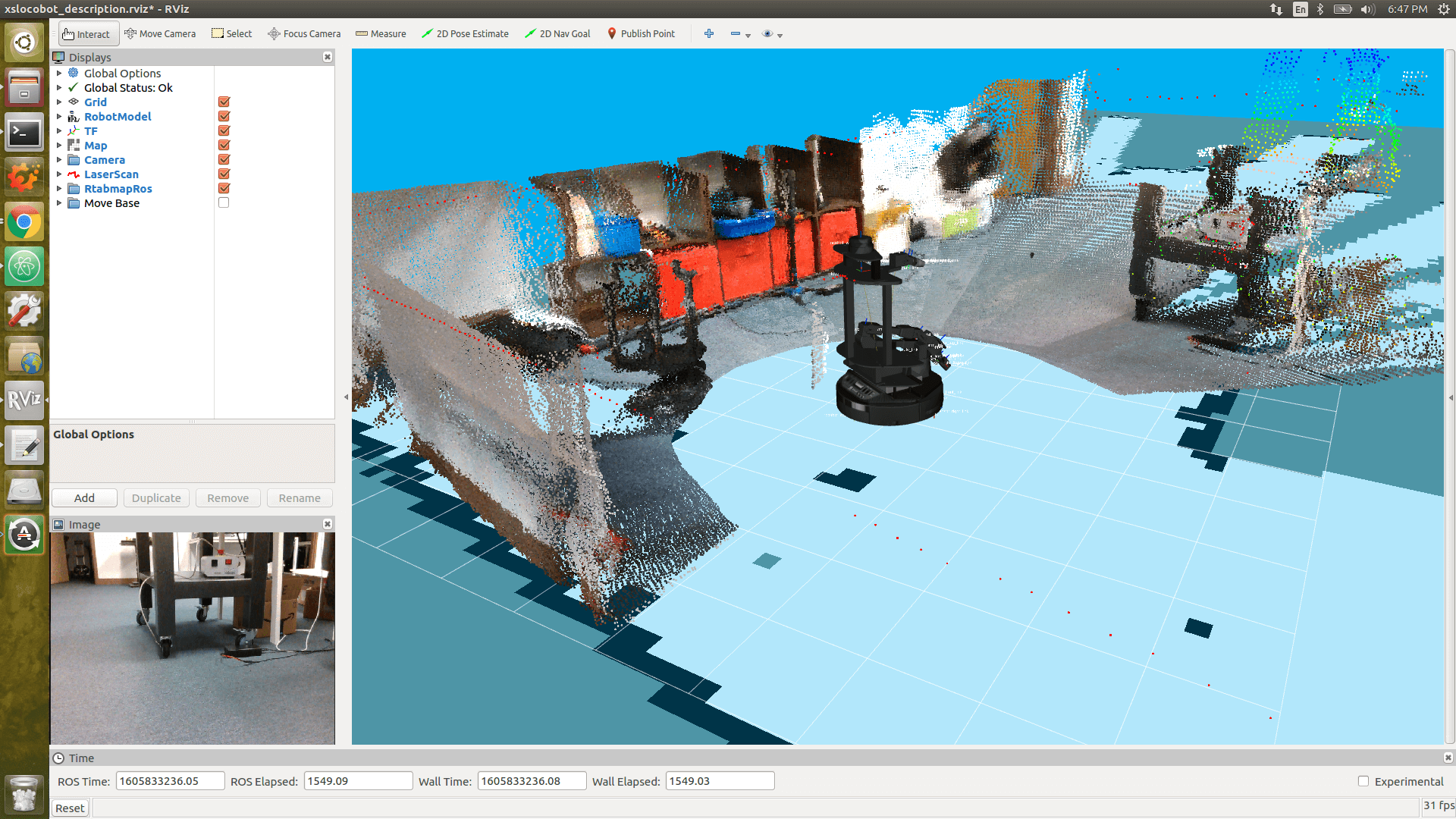1456x819 pixels.
Task: Toggle the TF display checkbox
Action: [x=224, y=130]
